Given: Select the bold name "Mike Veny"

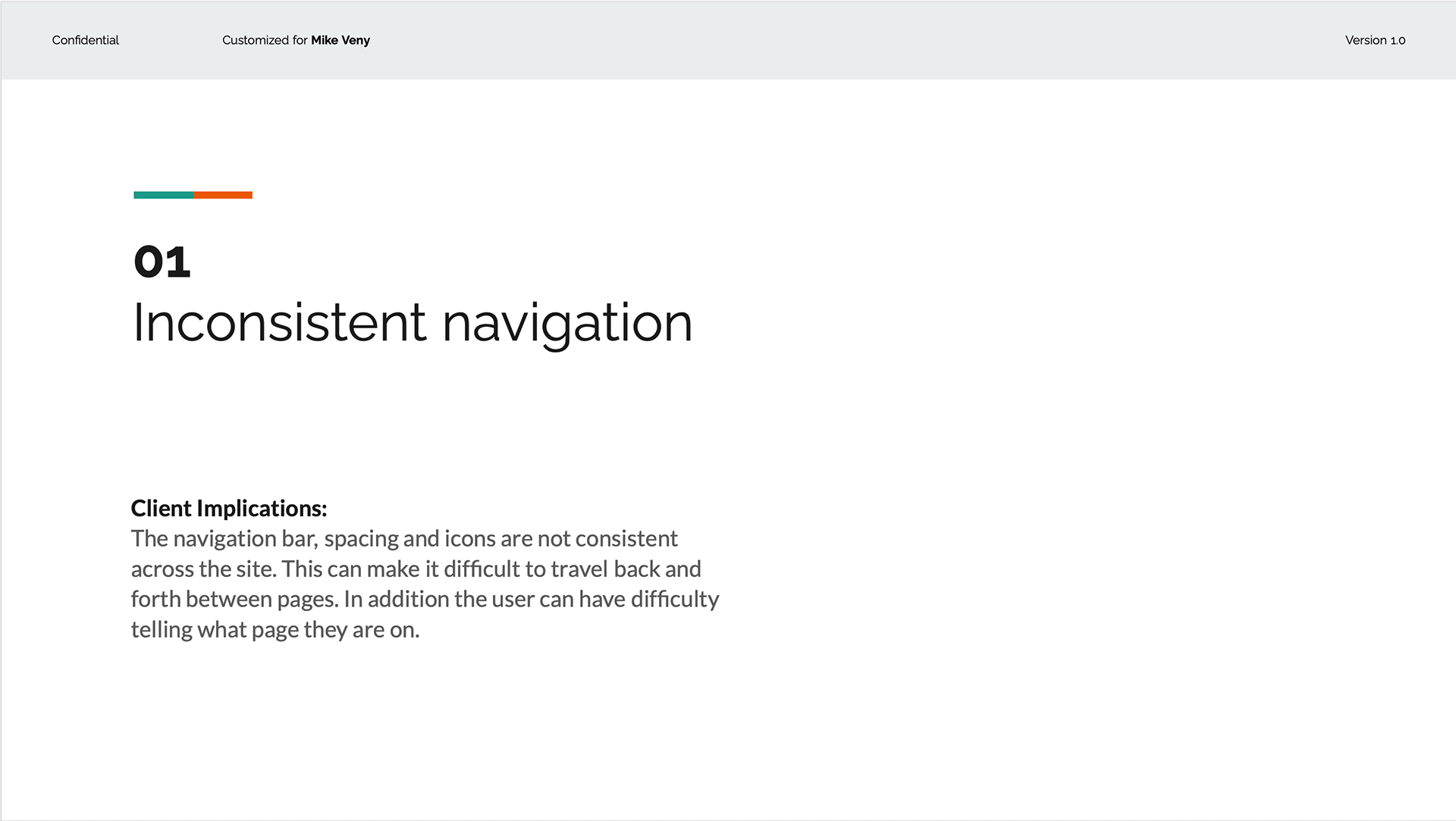Looking at the screenshot, I should tap(340, 40).
